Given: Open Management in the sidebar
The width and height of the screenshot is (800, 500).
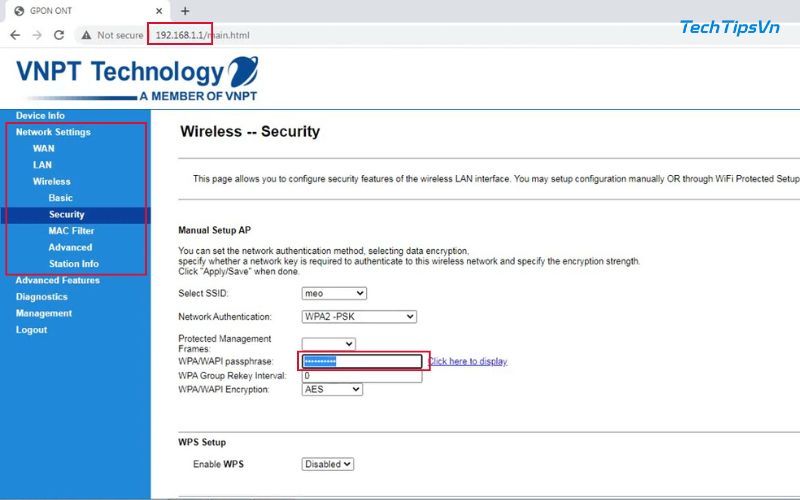Looking at the screenshot, I should [44, 313].
